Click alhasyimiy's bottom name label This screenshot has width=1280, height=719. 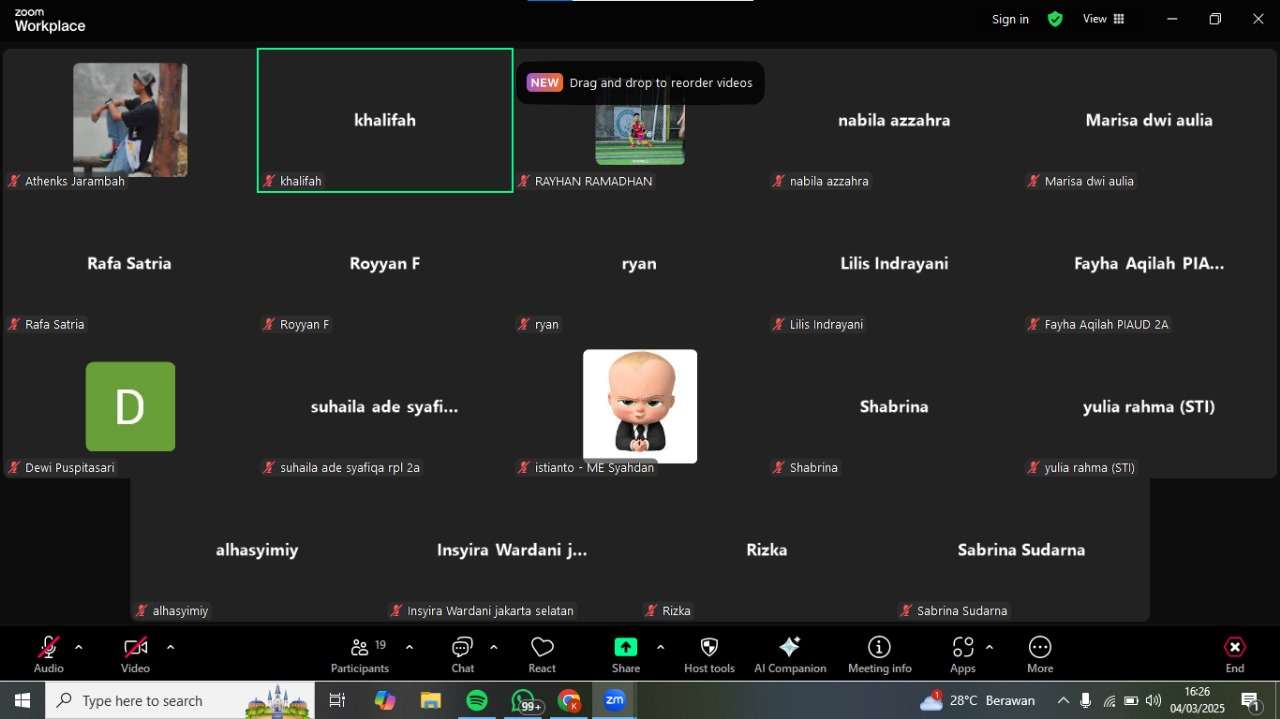pyautogui.click(x=181, y=610)
